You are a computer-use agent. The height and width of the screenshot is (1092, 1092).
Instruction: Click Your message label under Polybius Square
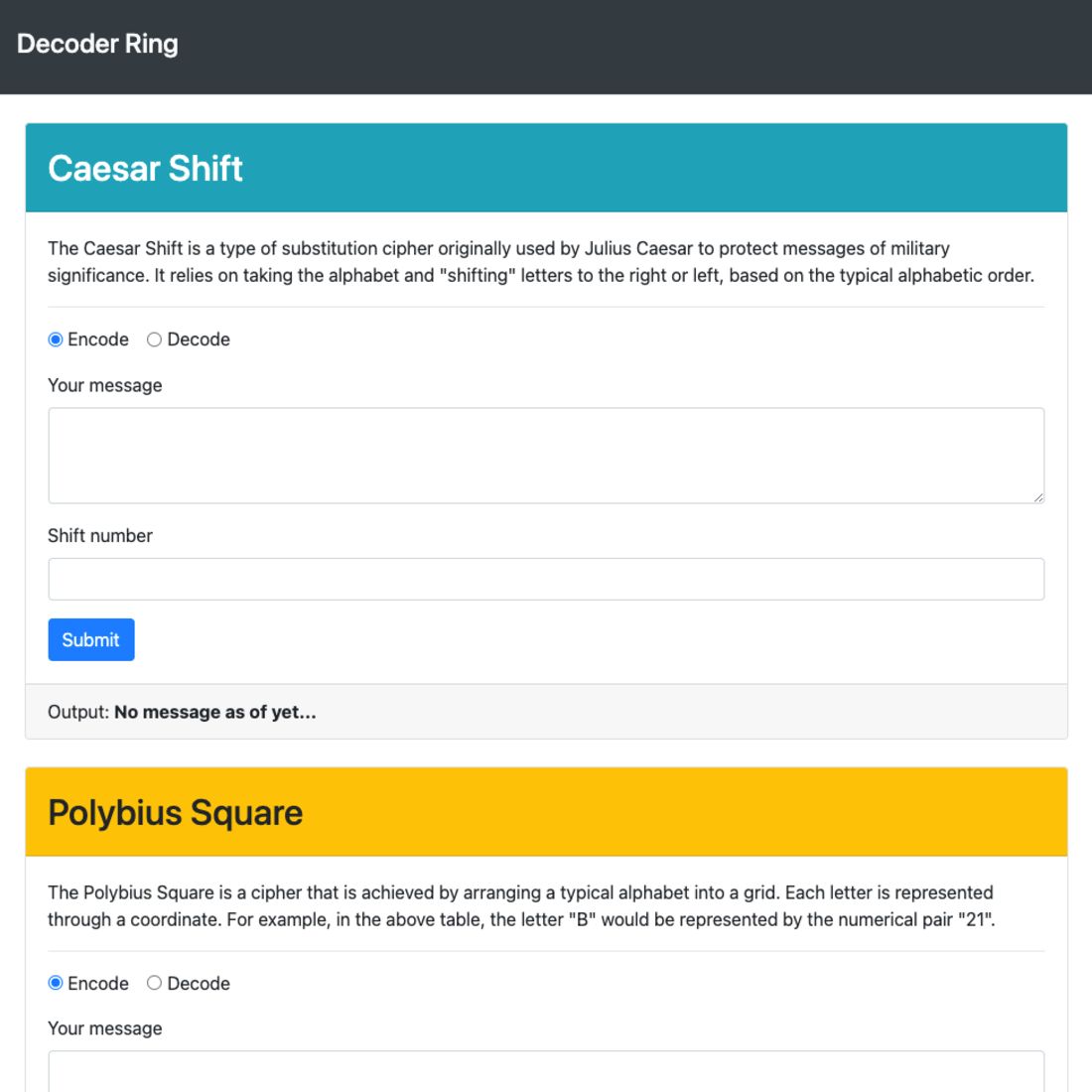105,1028
